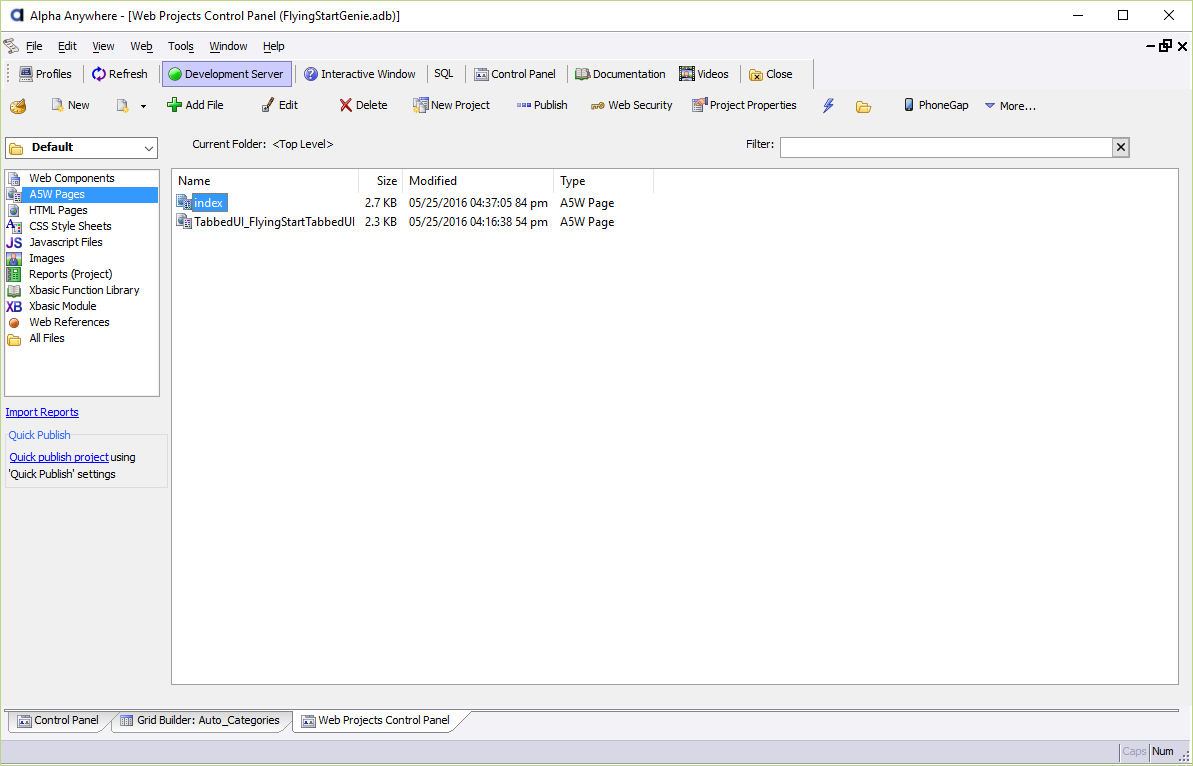Open the PhoneGap builder
Viewport: 1193px width, 766px height.
pos(936,106)
